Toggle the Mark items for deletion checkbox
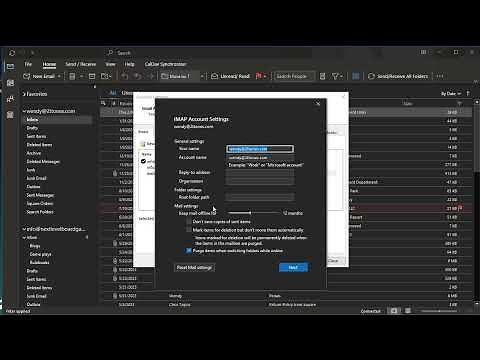This screenshot has height=360, width=480. pos(189,230)
